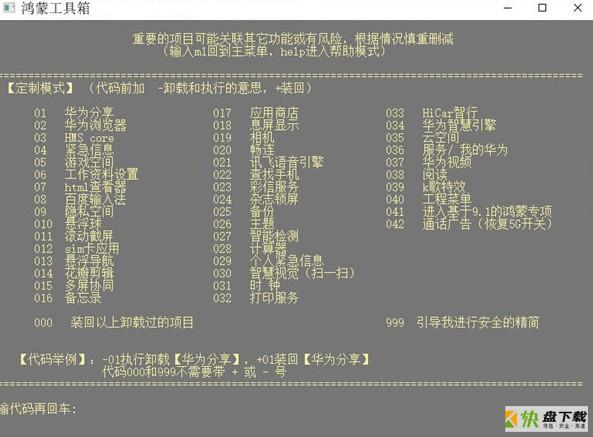Select the 028 计算器 entry
Image resolution: width=593 pixels, height=437 pixels.
pos(250,249)
